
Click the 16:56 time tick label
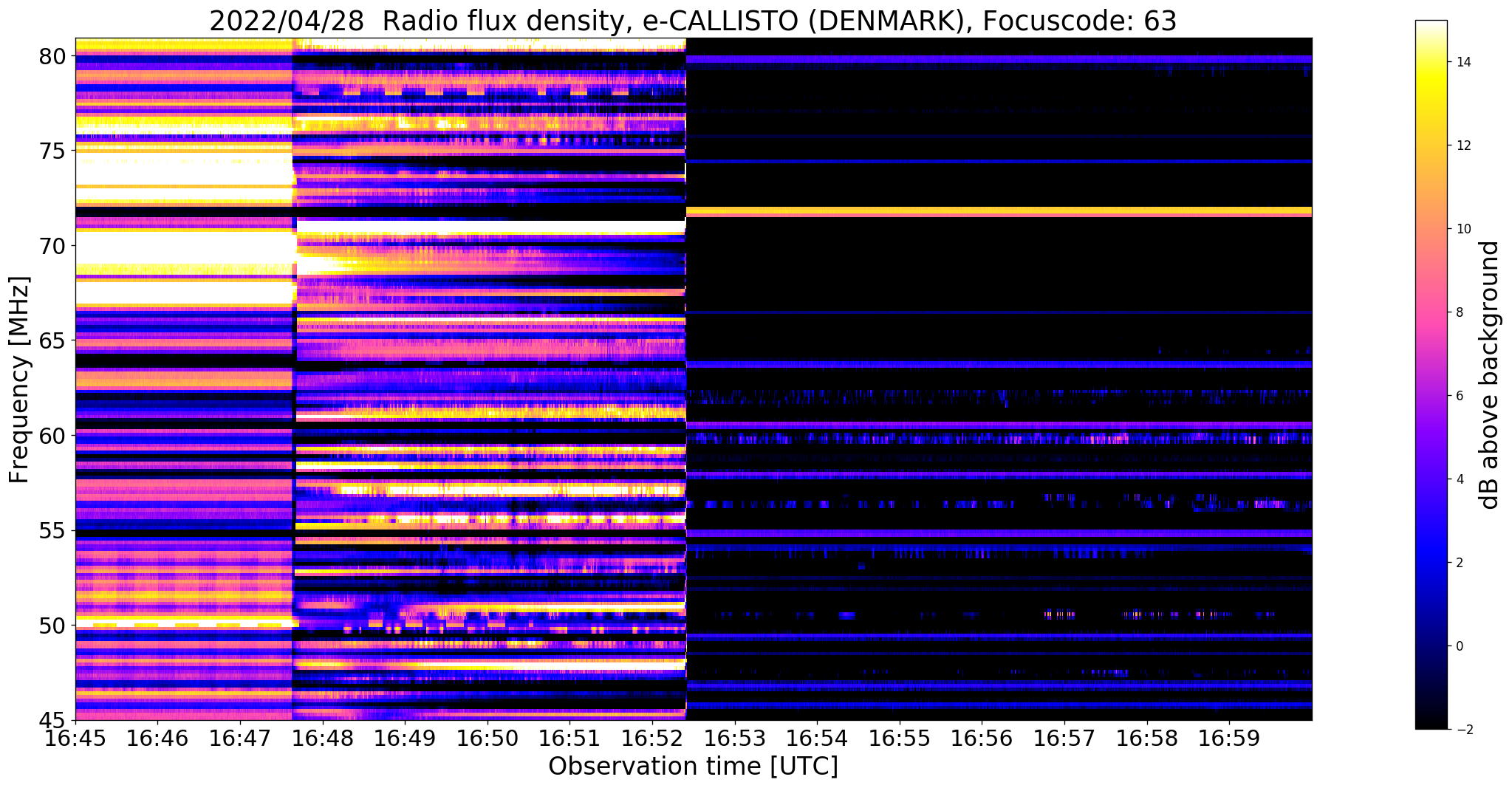[x=982, y=739]
